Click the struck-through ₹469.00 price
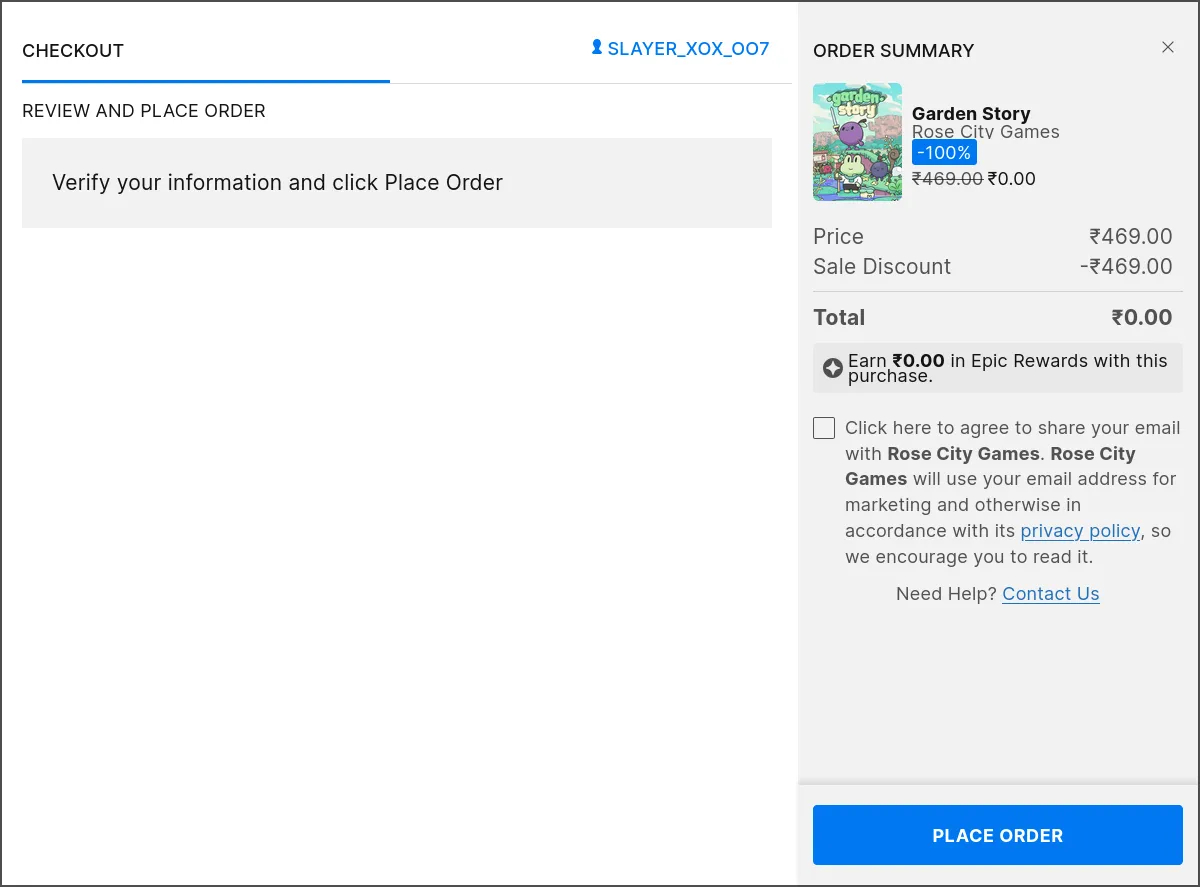 pyautogui.click(x=947, y=179)
